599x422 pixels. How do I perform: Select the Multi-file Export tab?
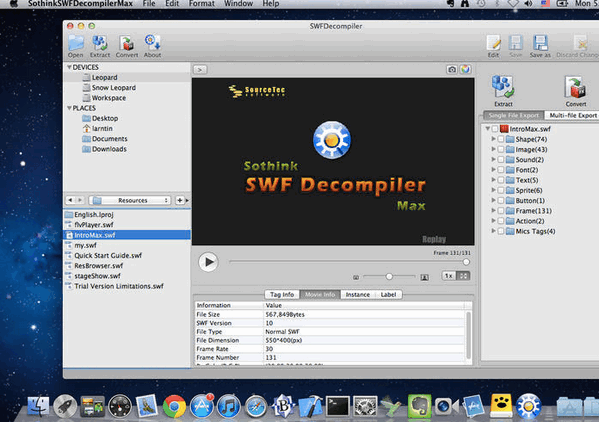(x=573, y=115)
